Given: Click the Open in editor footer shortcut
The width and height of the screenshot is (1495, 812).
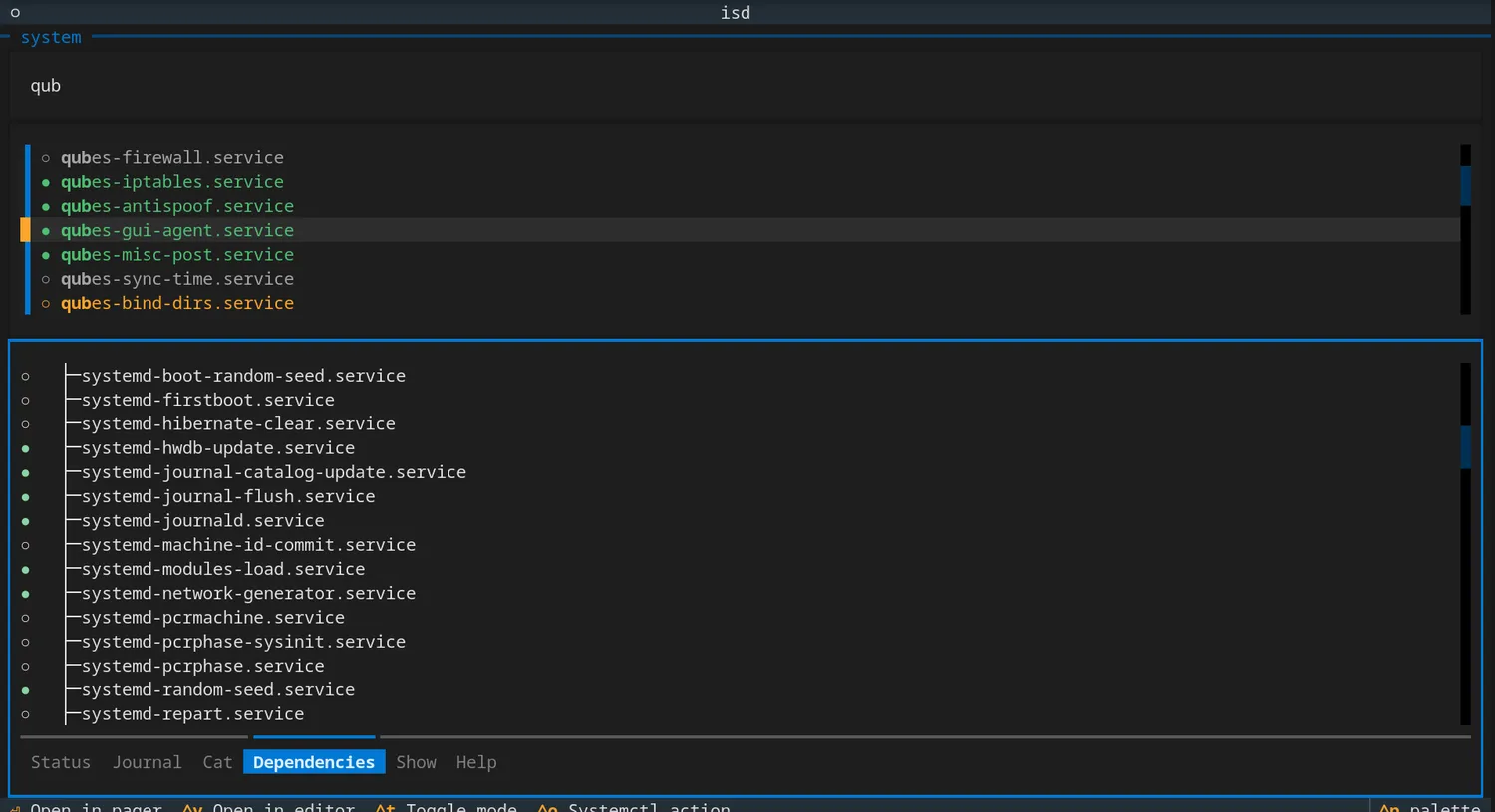Looking at the screenshot, I should point(269,806).
